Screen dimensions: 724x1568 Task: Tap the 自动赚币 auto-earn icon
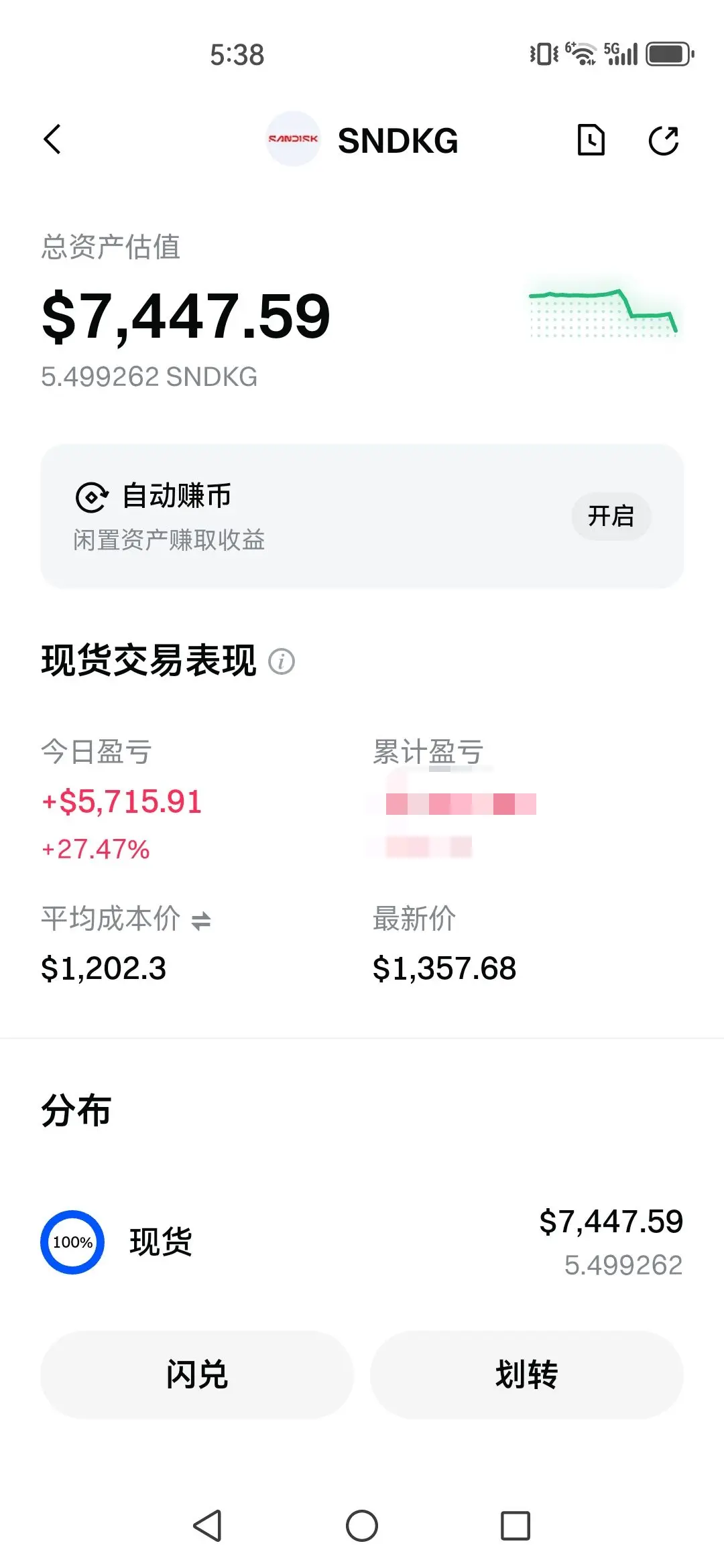coord(92,497)
